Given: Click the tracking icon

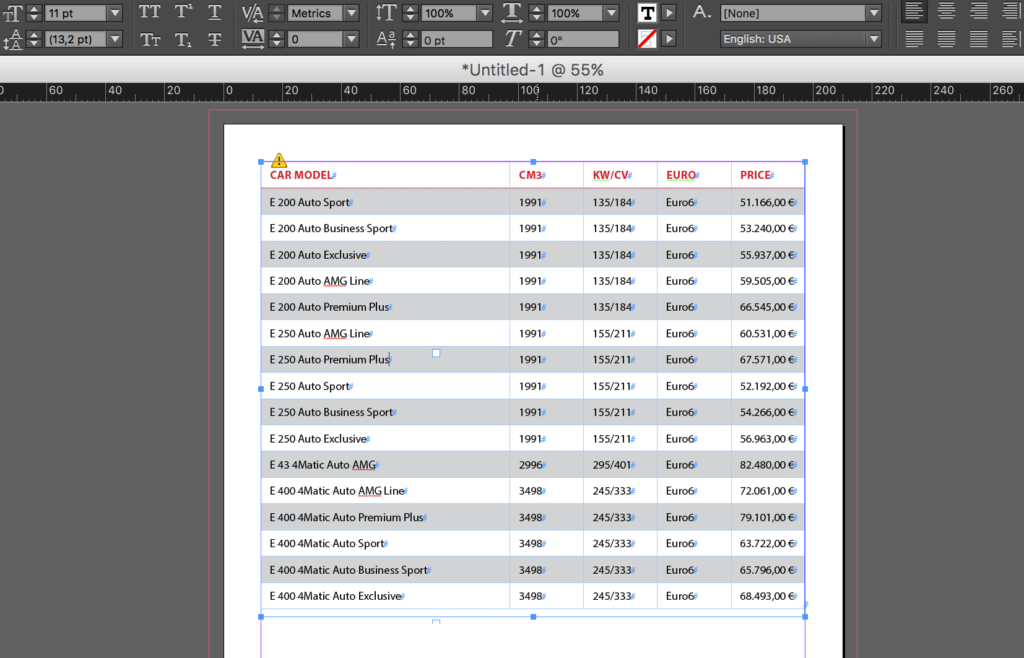Looking at the screenshot, I should (x=252, y=40).
